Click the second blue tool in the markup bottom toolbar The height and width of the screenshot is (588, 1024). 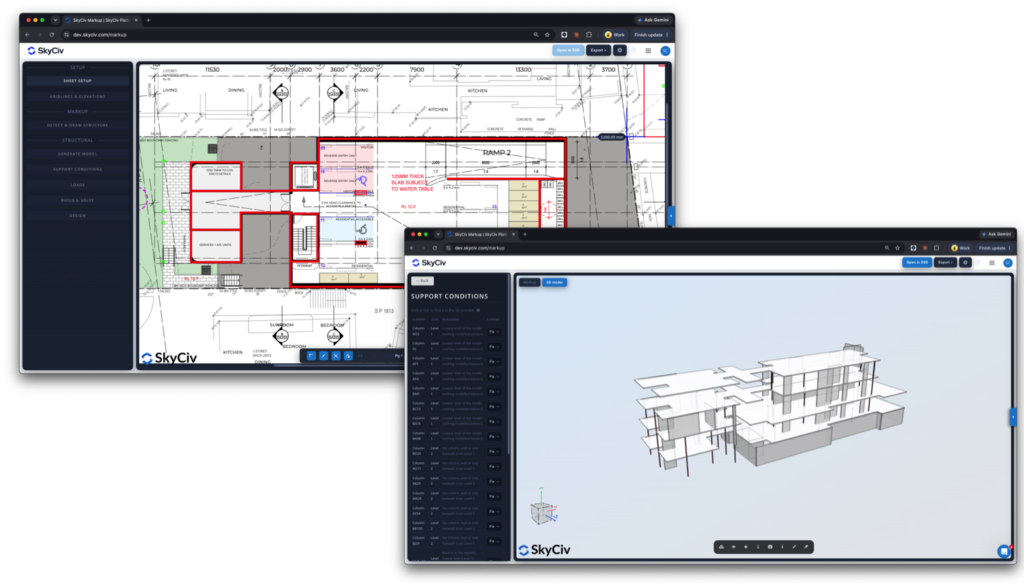click(x=323, y=355)
